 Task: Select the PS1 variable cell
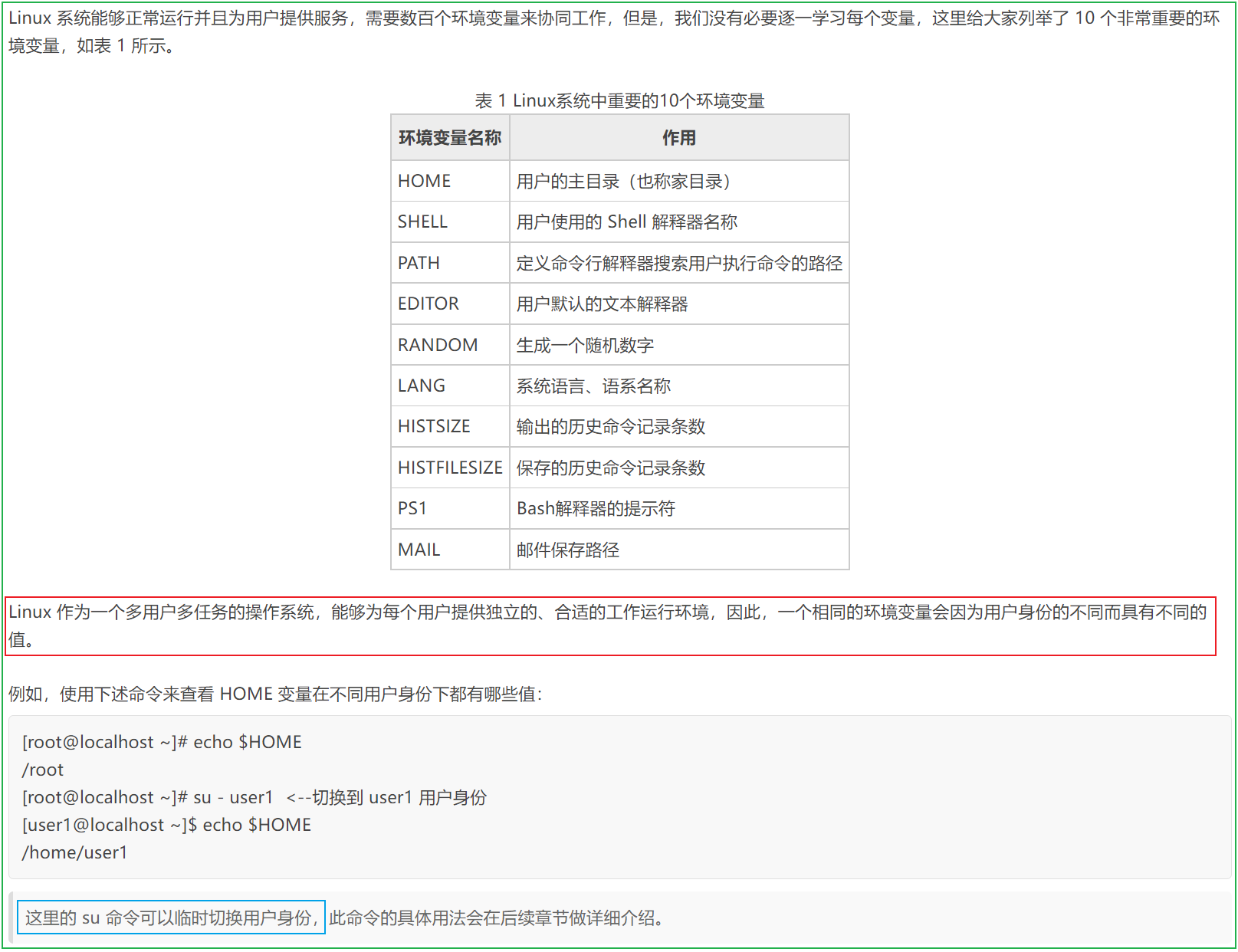tap(450, 508)
